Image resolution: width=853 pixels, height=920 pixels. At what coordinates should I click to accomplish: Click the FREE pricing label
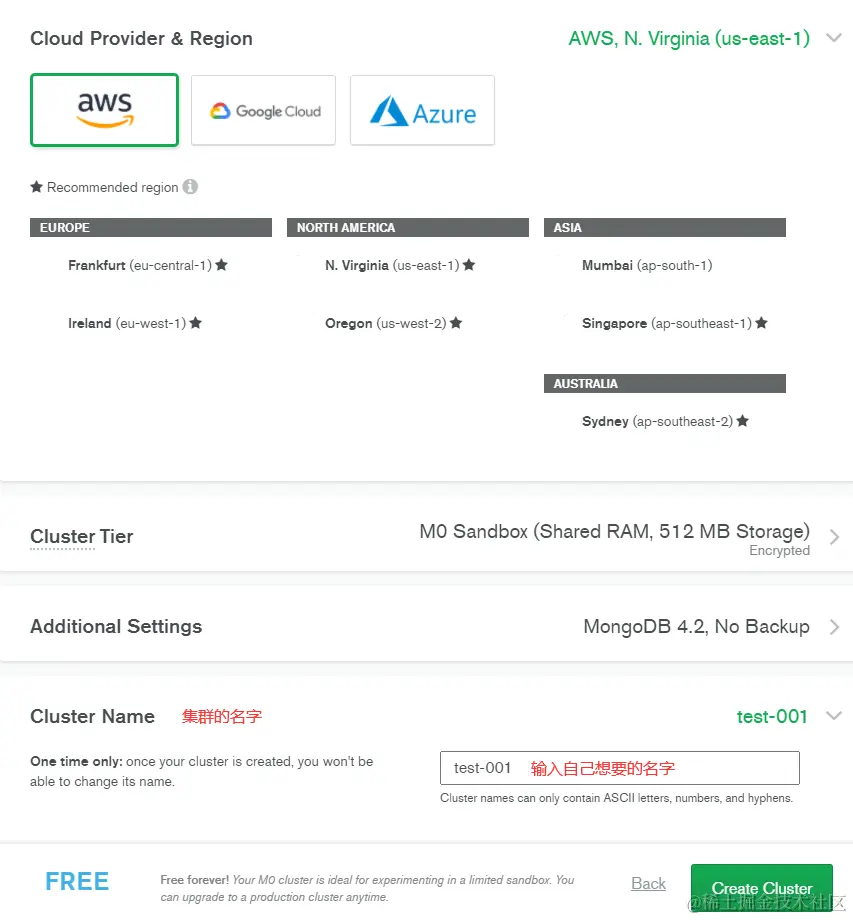(x=77, y=881)
